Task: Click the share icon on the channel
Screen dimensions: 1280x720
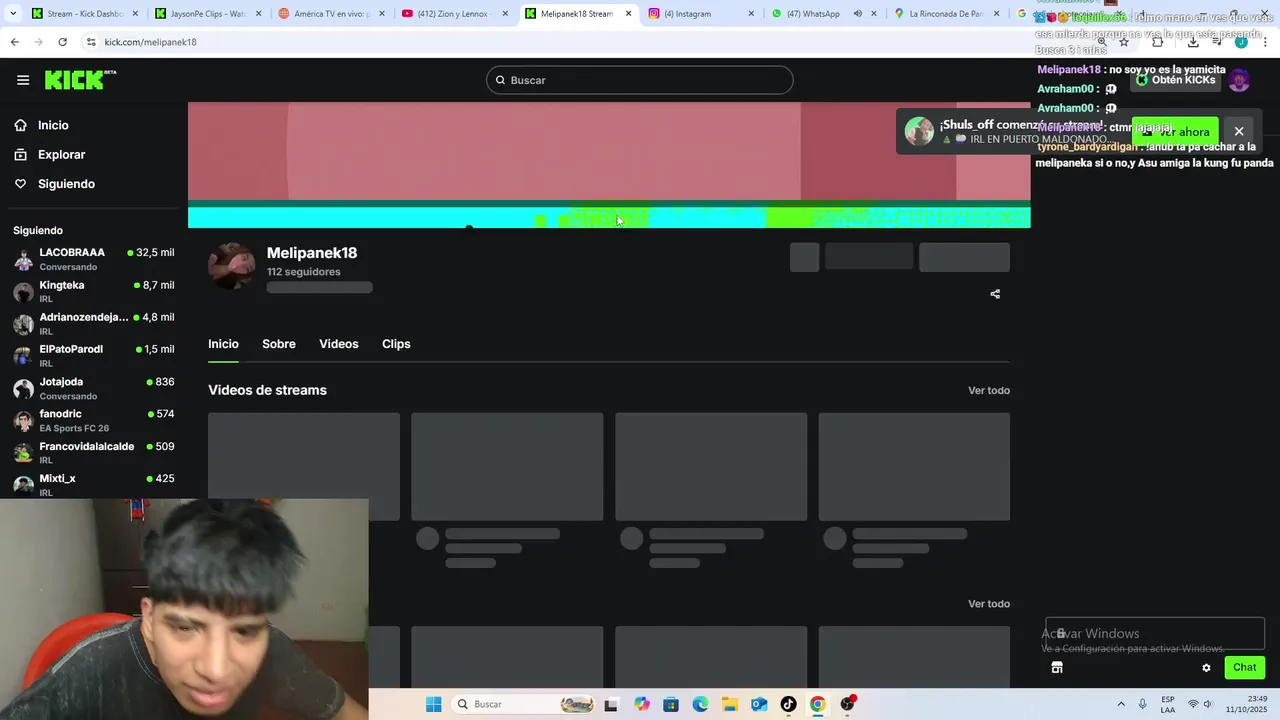Action: (995, 294)
